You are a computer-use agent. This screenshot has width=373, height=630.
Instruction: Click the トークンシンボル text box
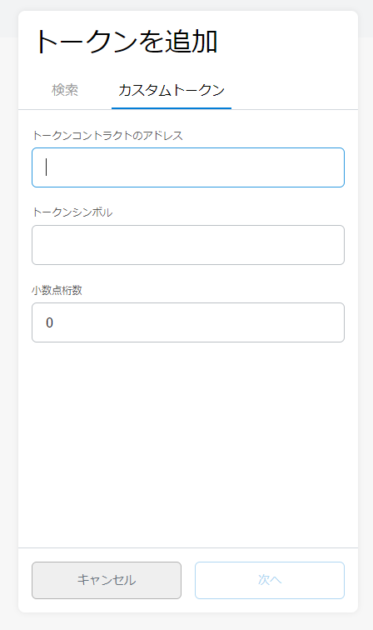[188, 245]
